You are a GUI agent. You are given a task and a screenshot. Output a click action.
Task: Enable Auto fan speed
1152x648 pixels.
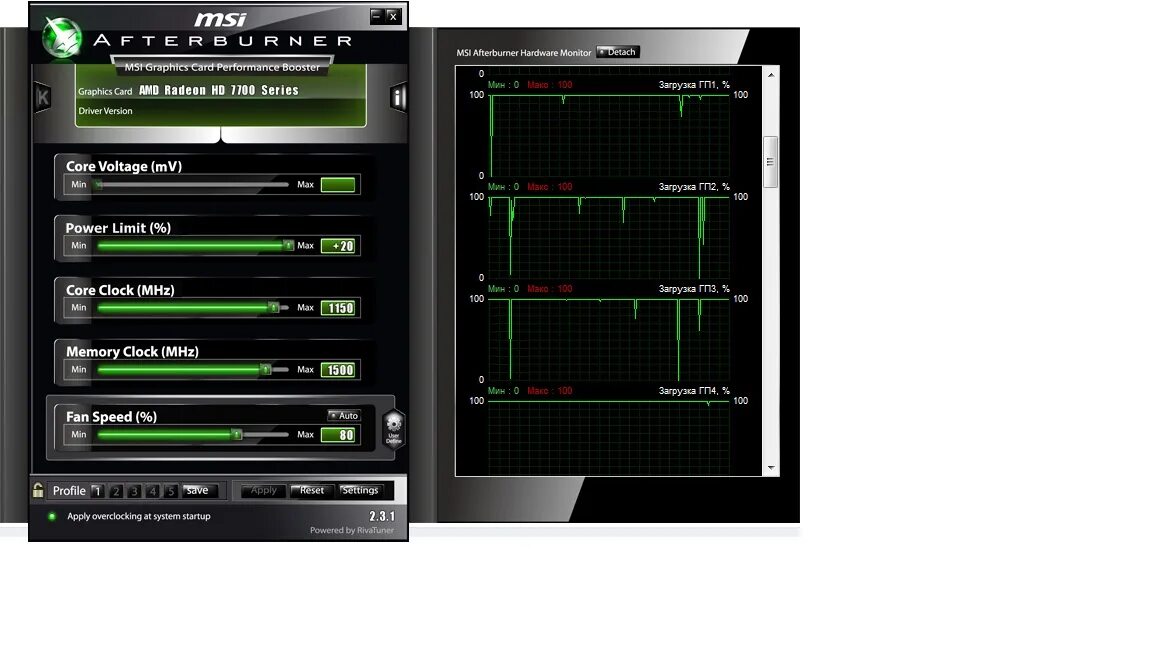(344, 416)
